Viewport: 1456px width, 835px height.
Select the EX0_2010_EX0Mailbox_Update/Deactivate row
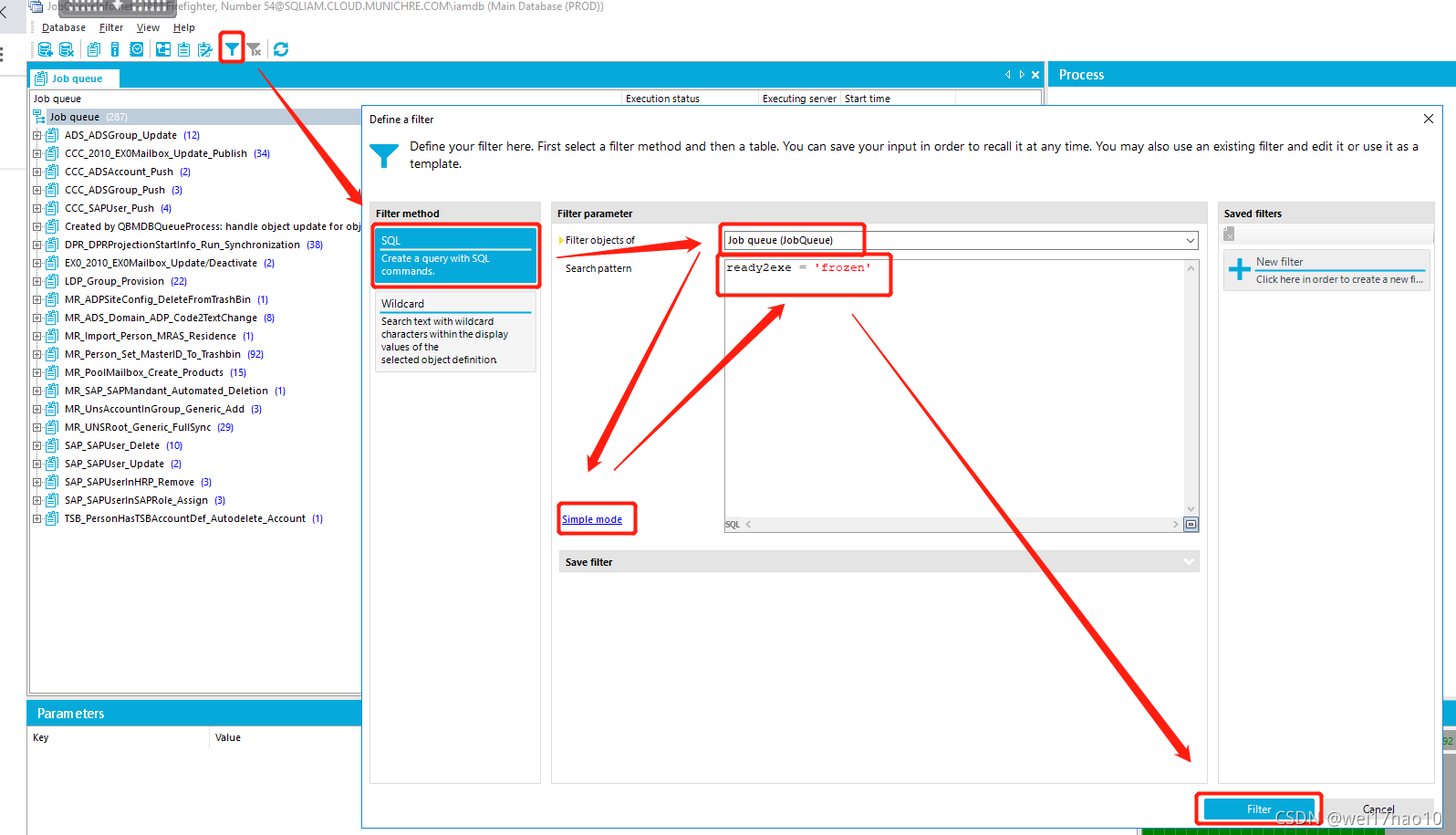tap(170, 263)
